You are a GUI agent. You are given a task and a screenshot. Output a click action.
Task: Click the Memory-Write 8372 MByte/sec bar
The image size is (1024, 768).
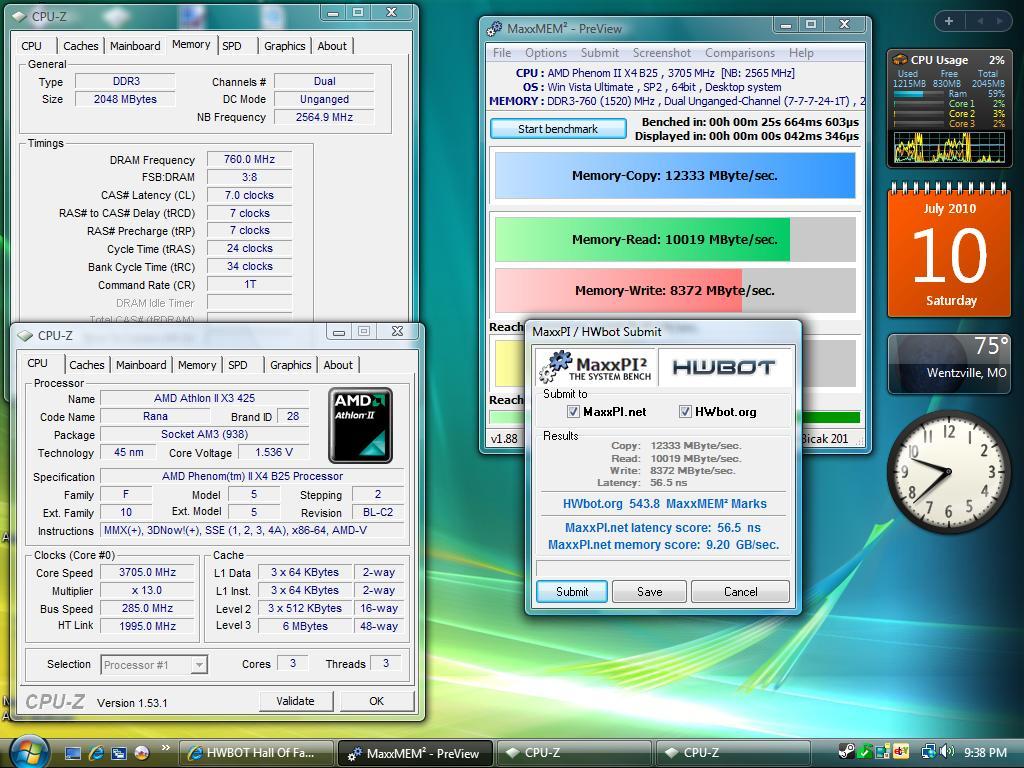(675, 291)
